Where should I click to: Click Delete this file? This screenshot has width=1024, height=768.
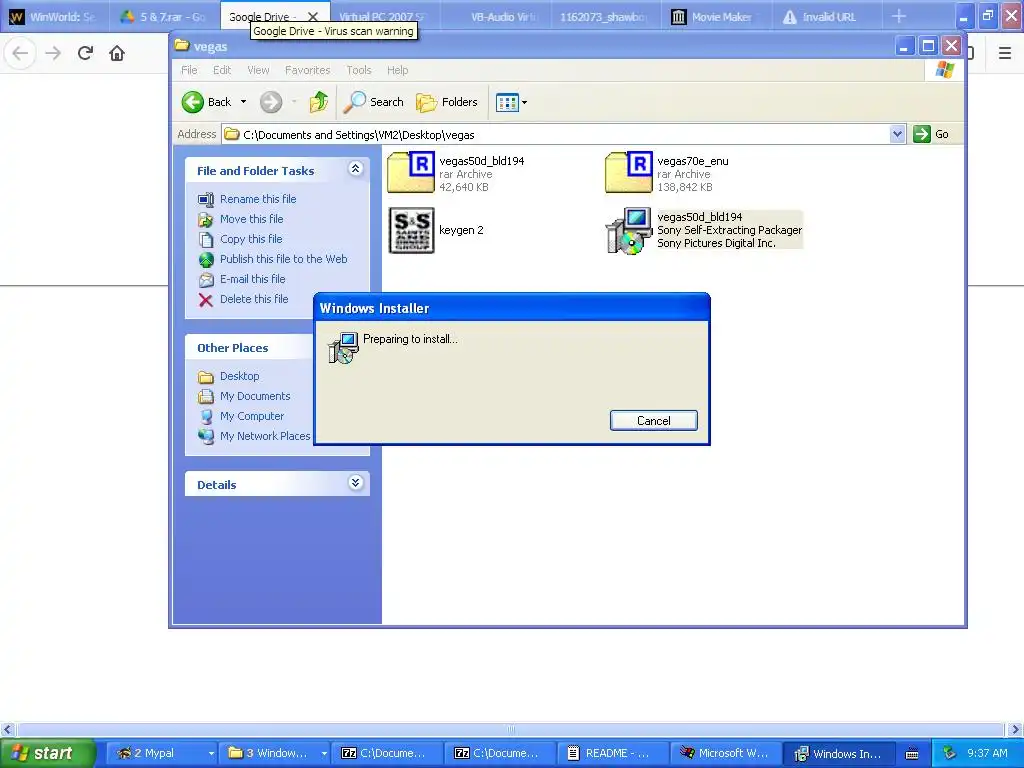[x=253, y=299]
